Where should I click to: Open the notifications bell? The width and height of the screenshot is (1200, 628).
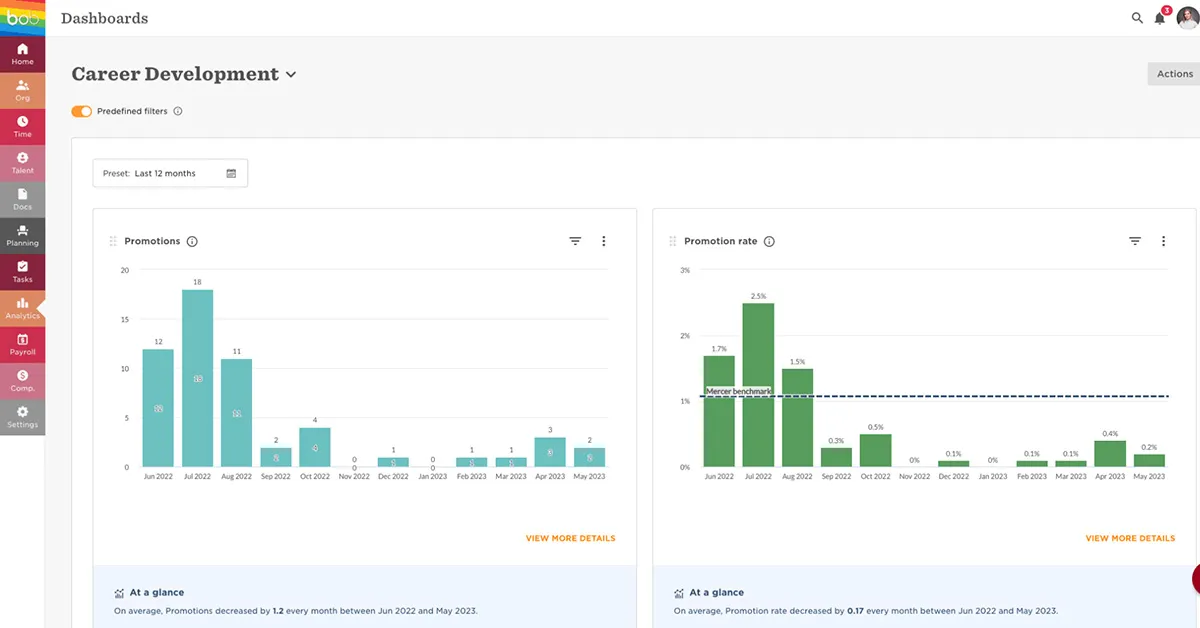[x=1160, y=18]
